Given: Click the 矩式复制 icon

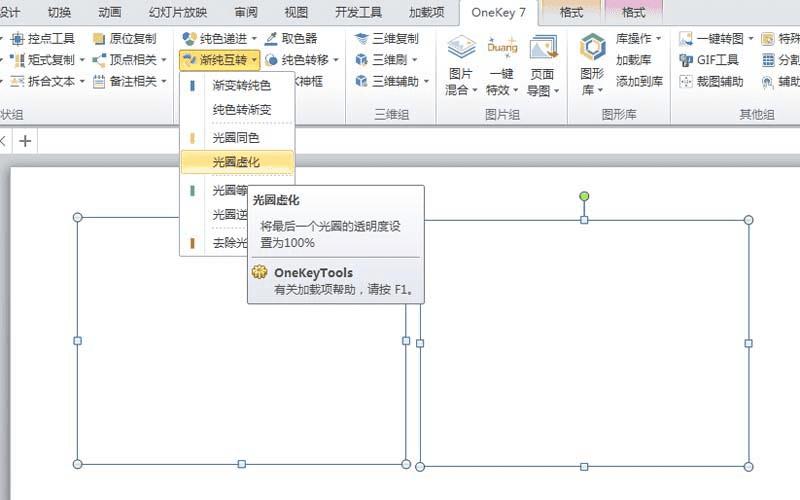Looking at the screenshot, I should (18, 60).
